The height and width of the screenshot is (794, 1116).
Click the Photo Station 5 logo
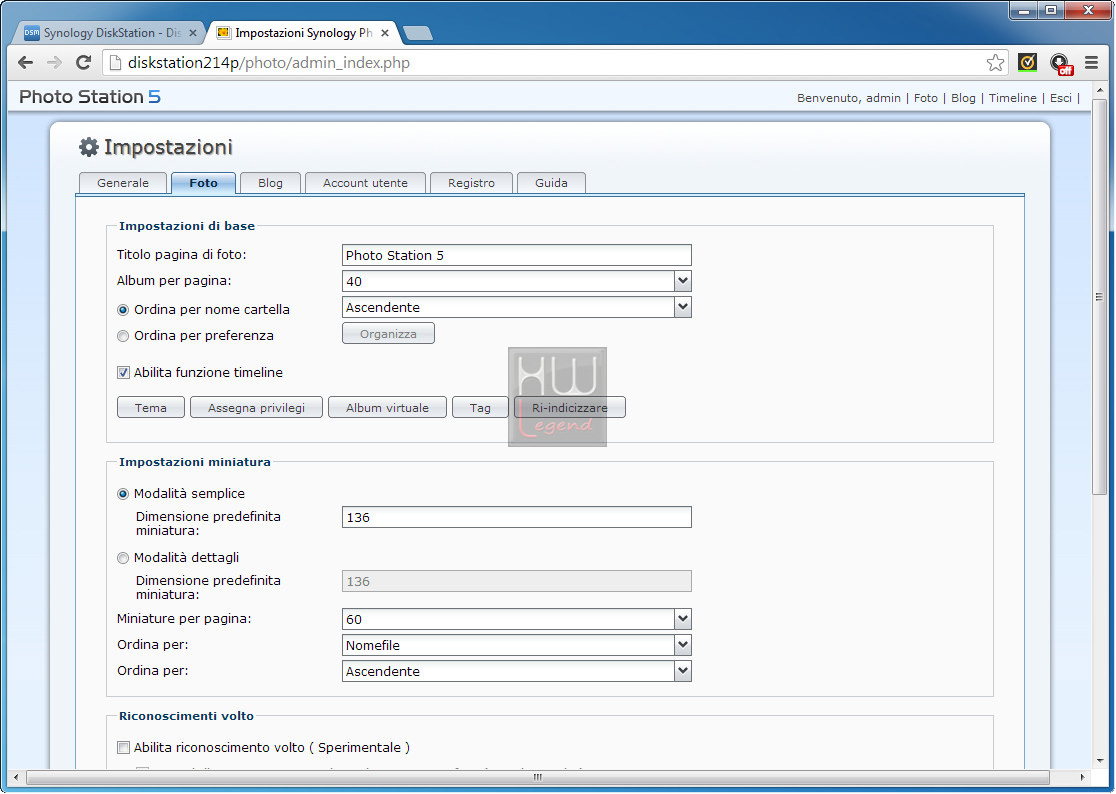click(90, 97)
